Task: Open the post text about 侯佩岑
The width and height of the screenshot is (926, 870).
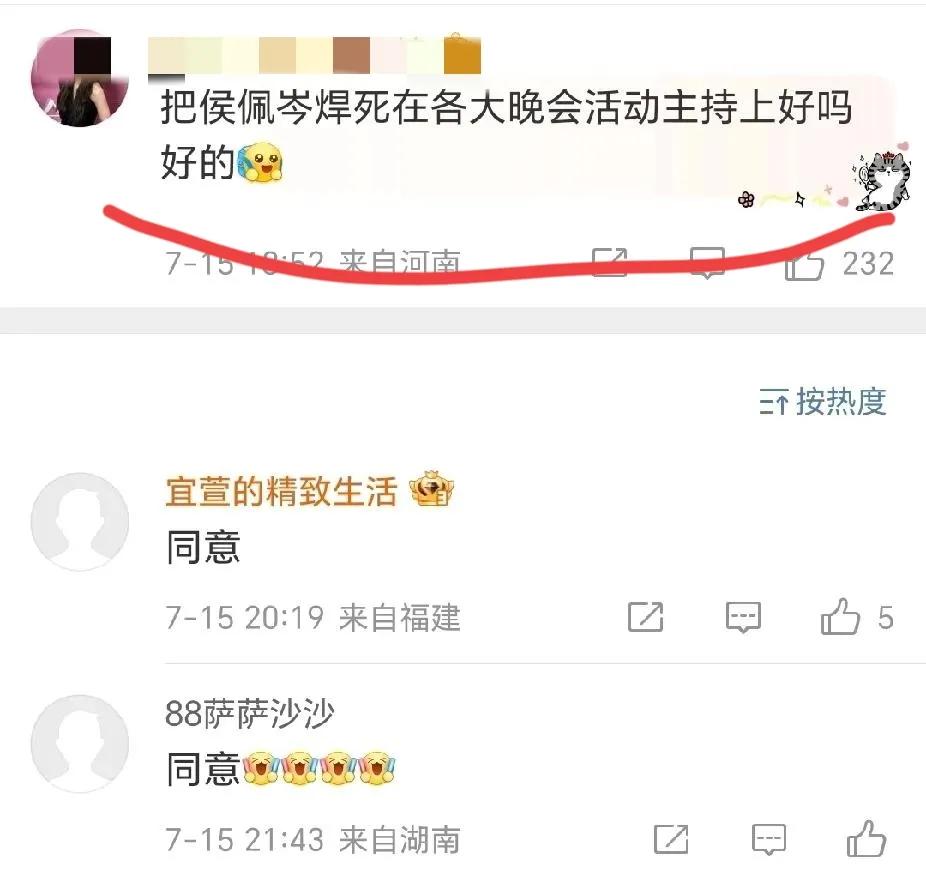Action: pos(506,135)
